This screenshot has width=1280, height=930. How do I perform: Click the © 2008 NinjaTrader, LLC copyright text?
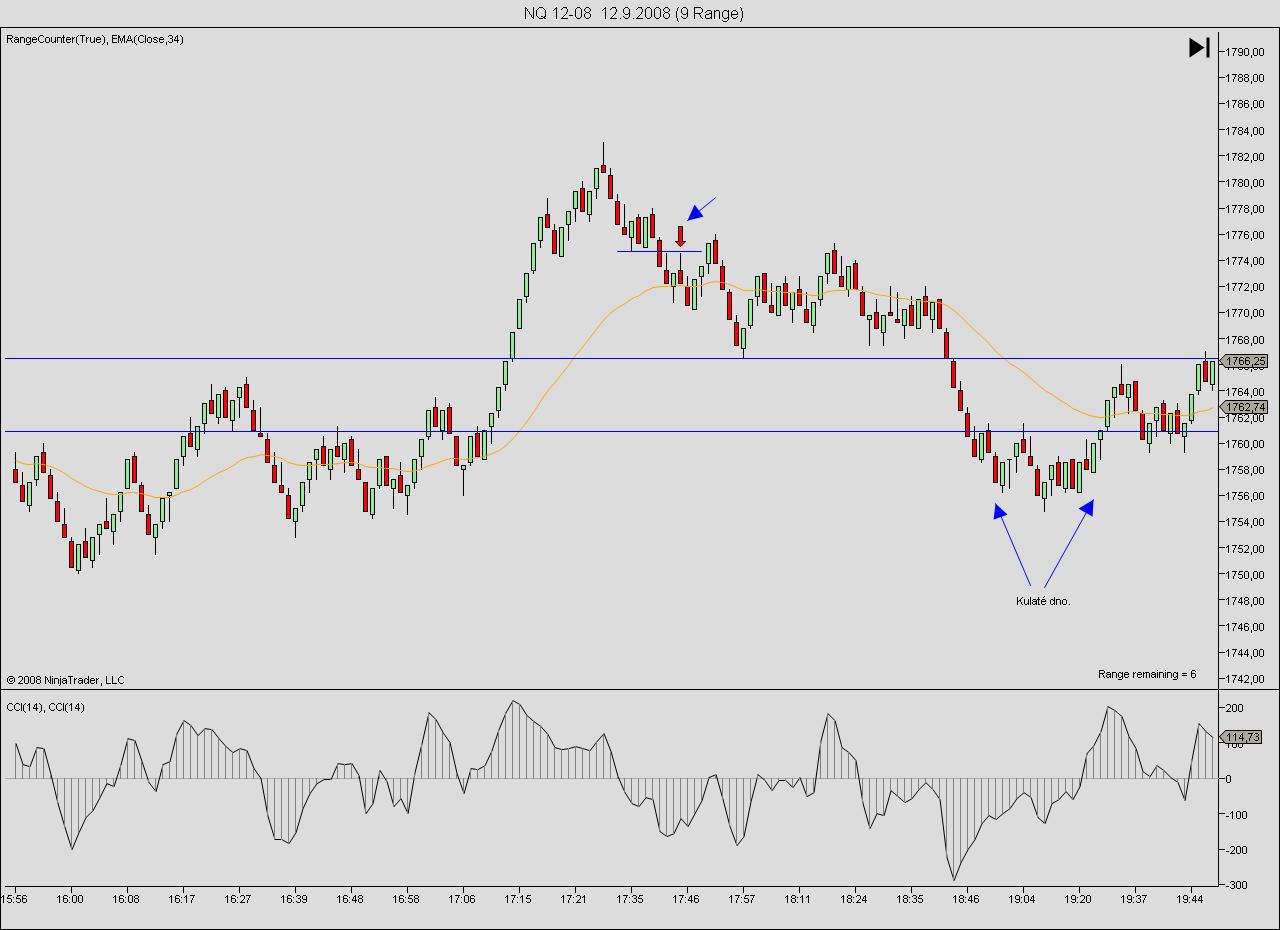click(65, 680)
